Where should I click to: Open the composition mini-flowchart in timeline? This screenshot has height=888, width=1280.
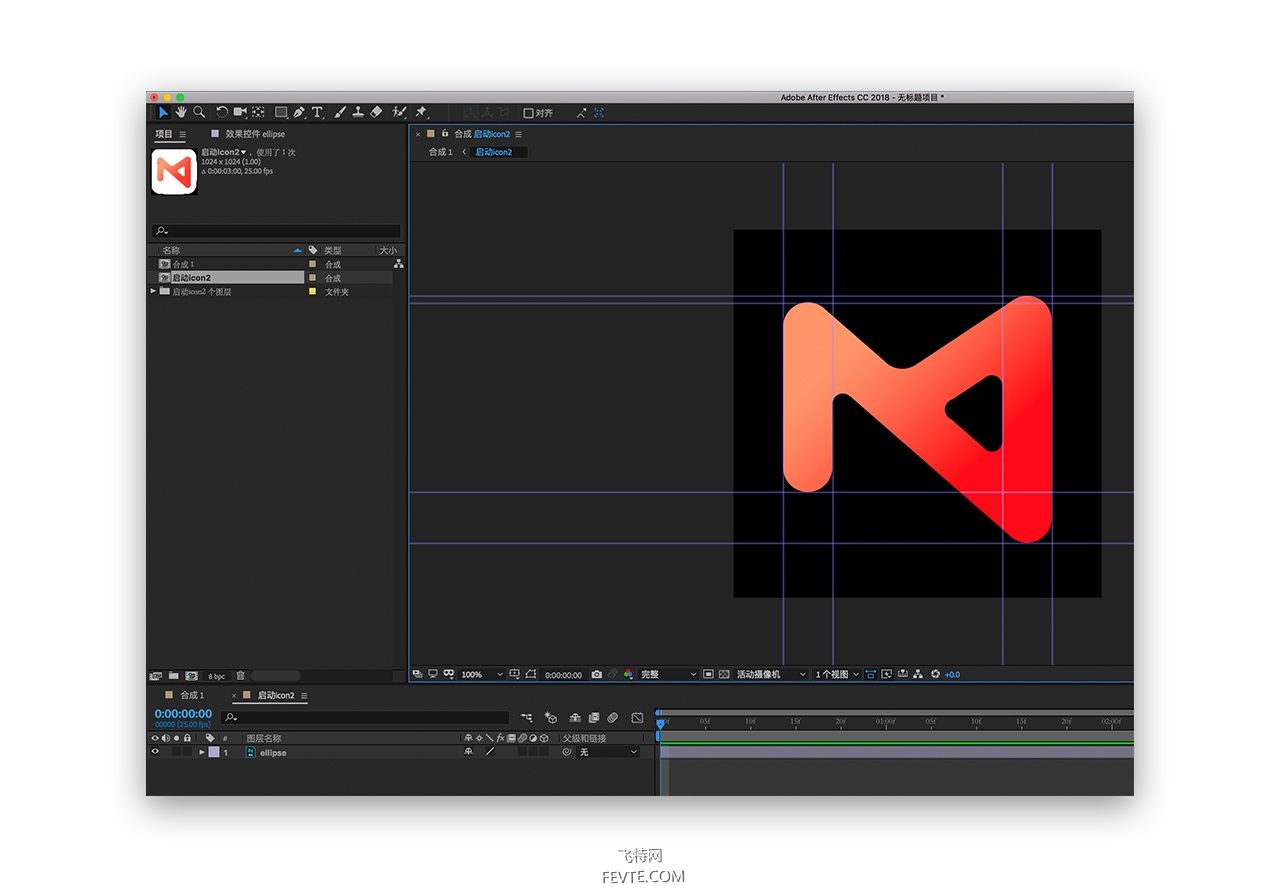point(526,717)
